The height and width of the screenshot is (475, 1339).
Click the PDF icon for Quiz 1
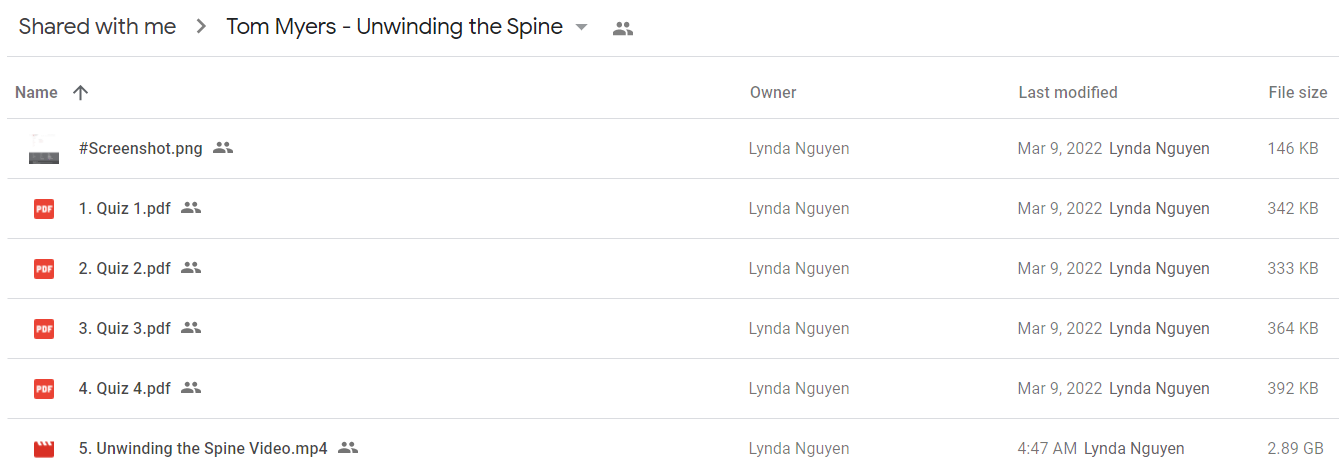pos(44,209)
